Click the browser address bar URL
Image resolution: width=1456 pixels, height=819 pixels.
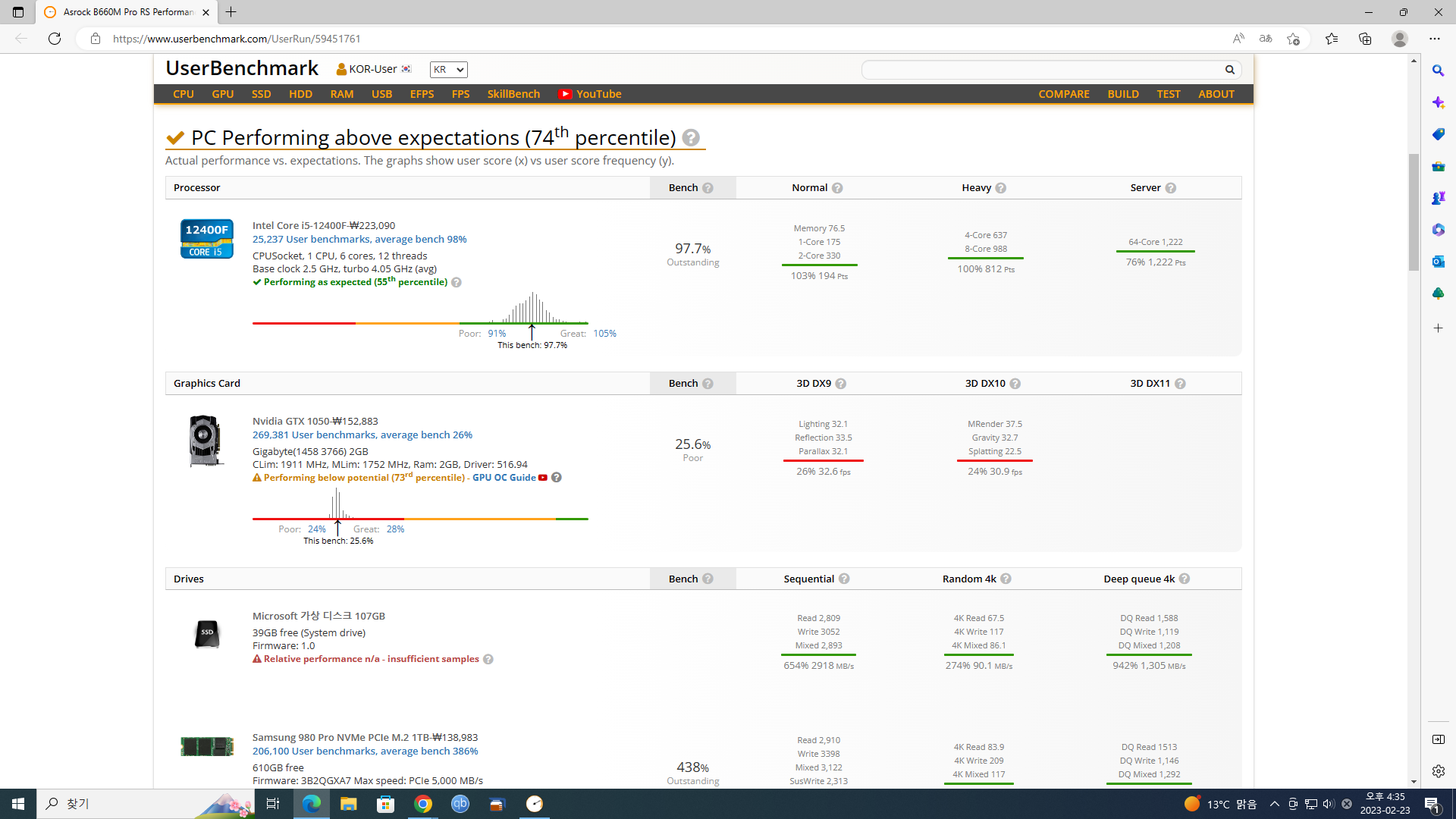coord(237,39)
